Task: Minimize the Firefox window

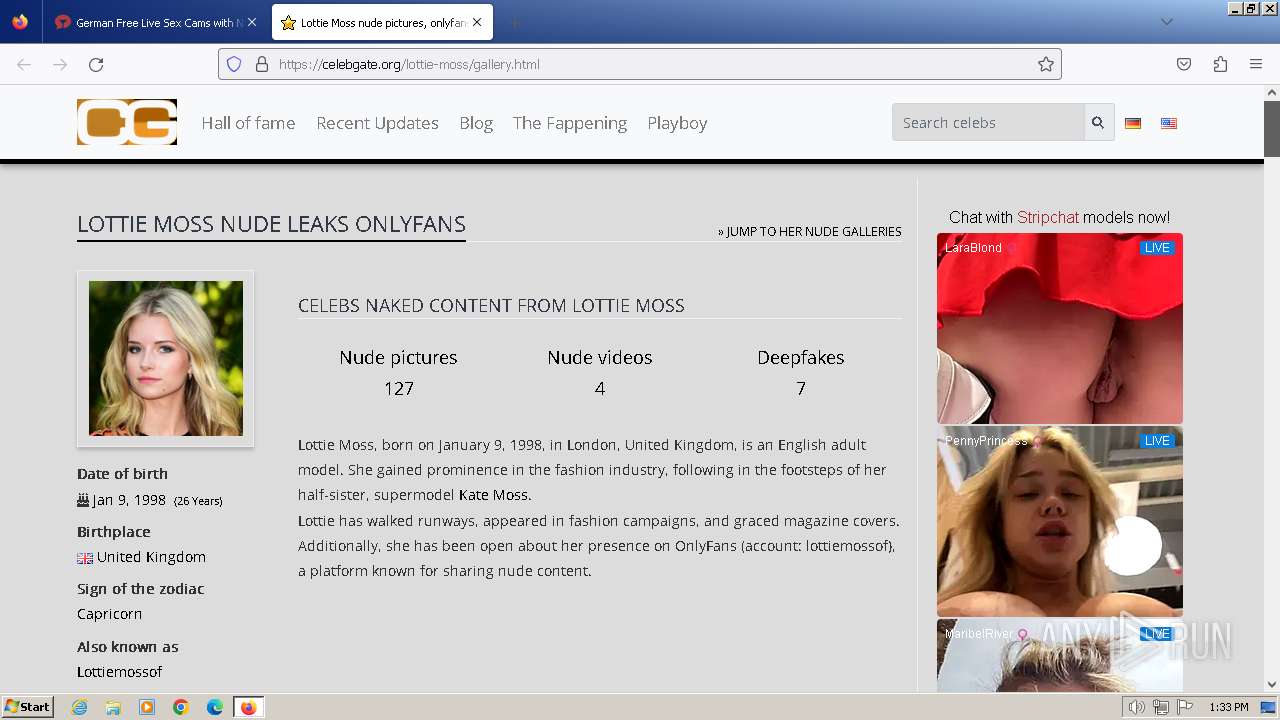Action: pyautogui.click(x=1235, y=8)
